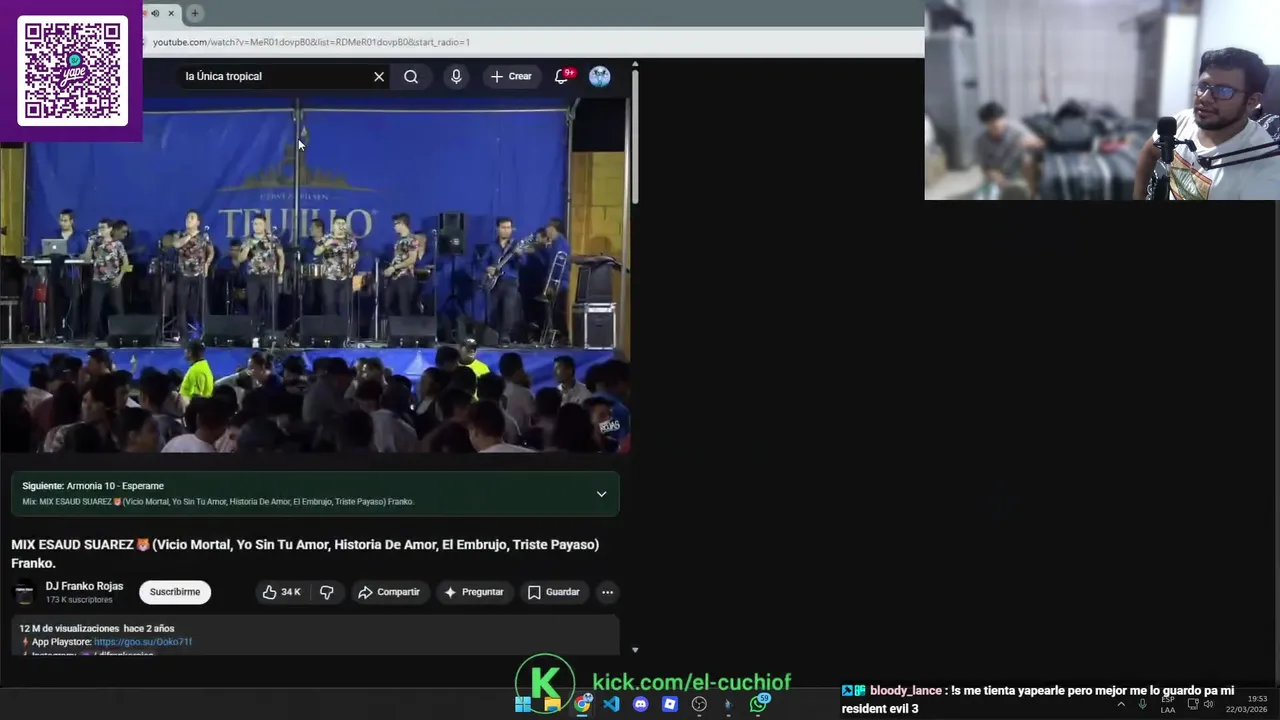Share video using Compartir
The image size is (1280, 720).
(x=389, y=592)
